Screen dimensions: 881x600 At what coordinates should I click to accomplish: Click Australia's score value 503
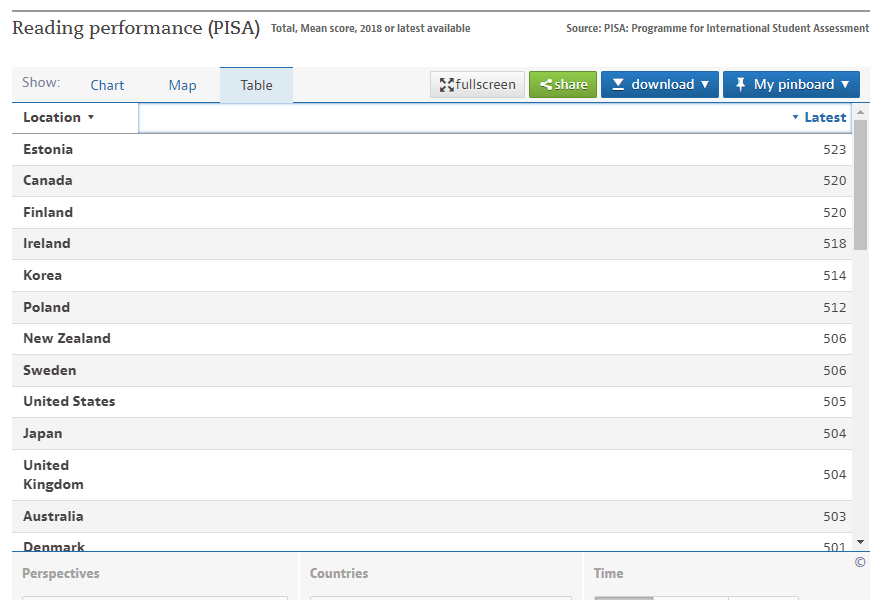tap(834, 516)
